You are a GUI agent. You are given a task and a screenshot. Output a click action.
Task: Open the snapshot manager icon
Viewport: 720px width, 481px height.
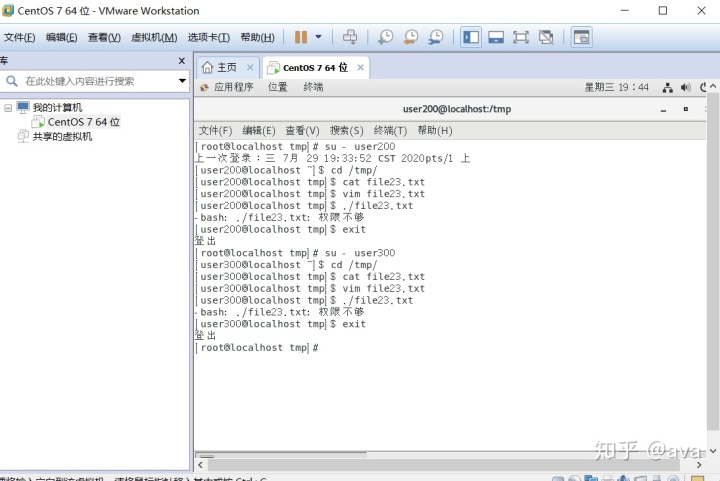pos(436,37)
